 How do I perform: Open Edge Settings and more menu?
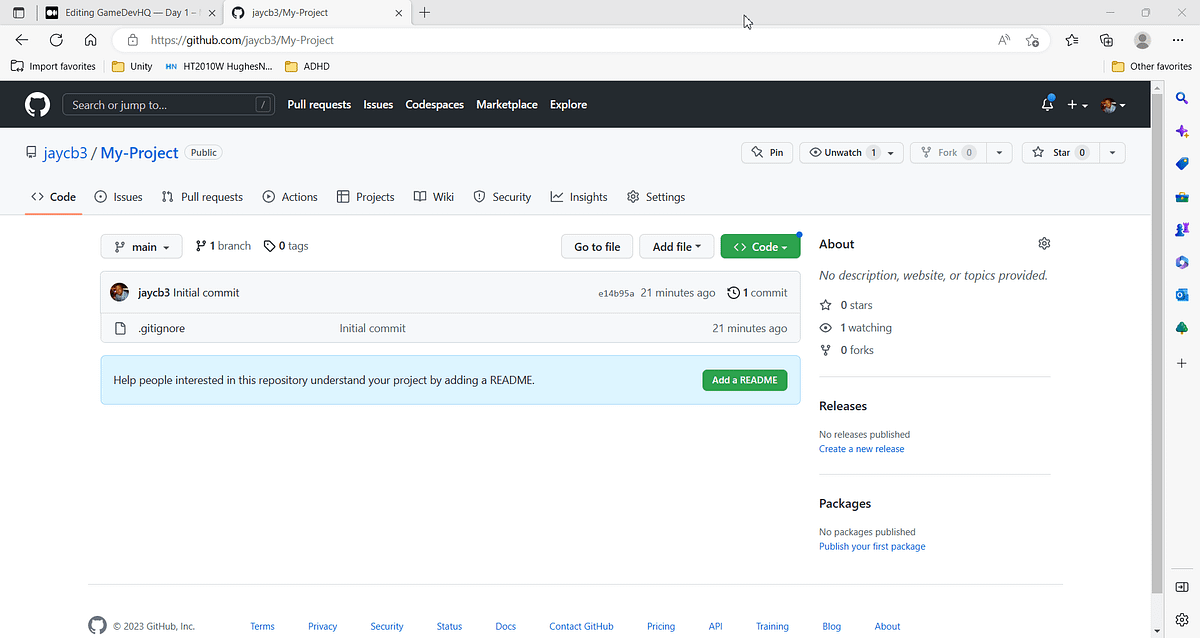[x=1176, y=40]
